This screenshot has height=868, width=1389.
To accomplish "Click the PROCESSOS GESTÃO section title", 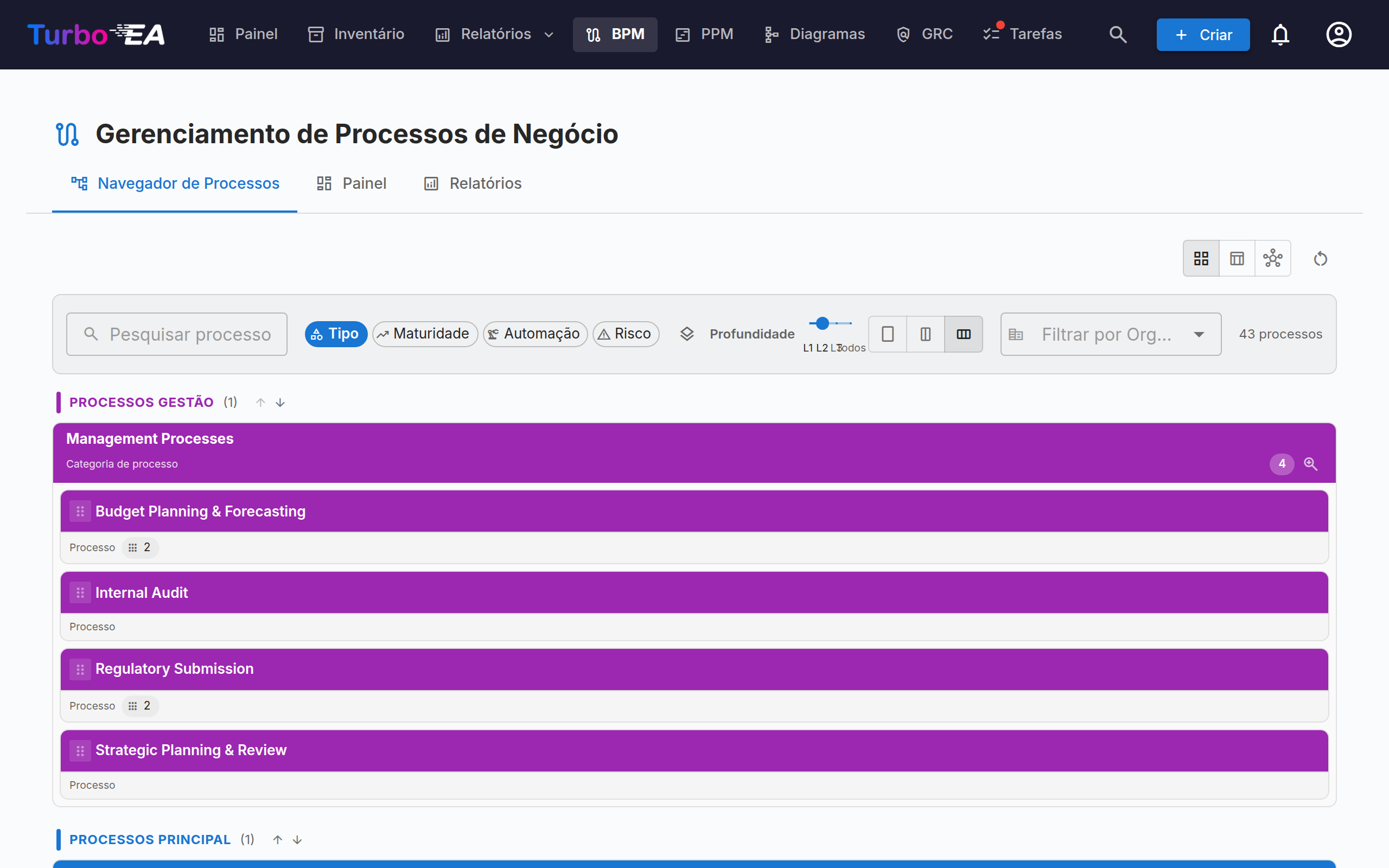I will tap(141, 403).
